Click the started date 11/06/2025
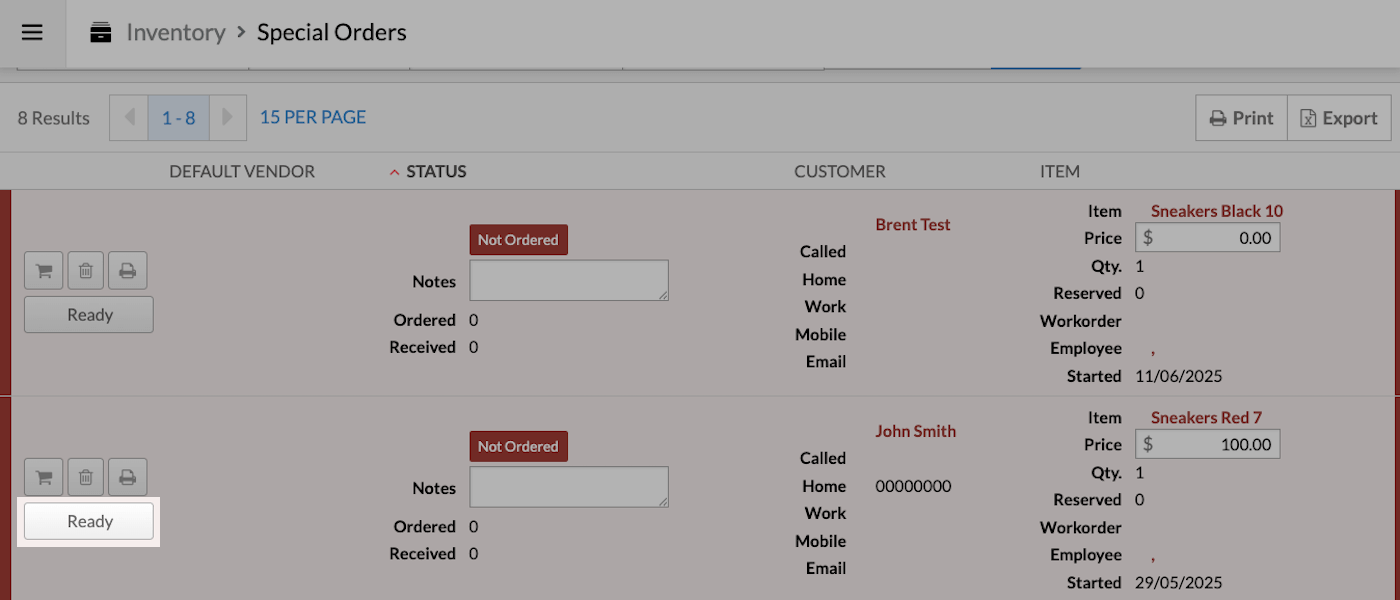This screenshot has height=600, width=1400. (x=1179, y=376)
